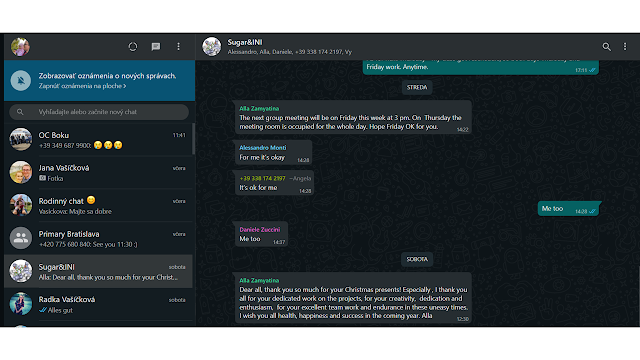Image resolution: width=640 pixels, height=360 pixels.
Task: Click the chat list scrollbar
Action: pos(193,139)
